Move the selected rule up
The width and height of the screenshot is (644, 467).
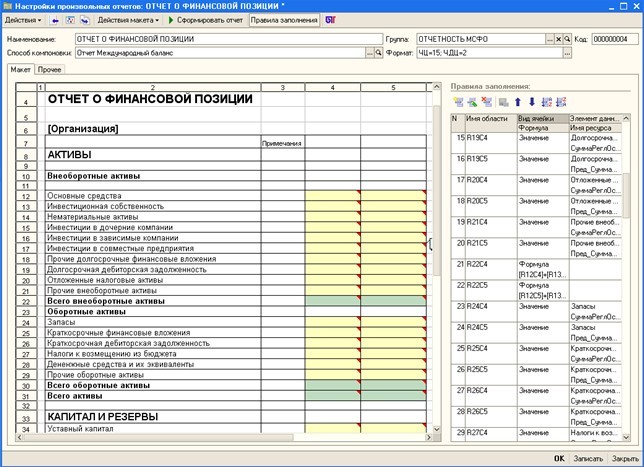(x=518, y=102)
